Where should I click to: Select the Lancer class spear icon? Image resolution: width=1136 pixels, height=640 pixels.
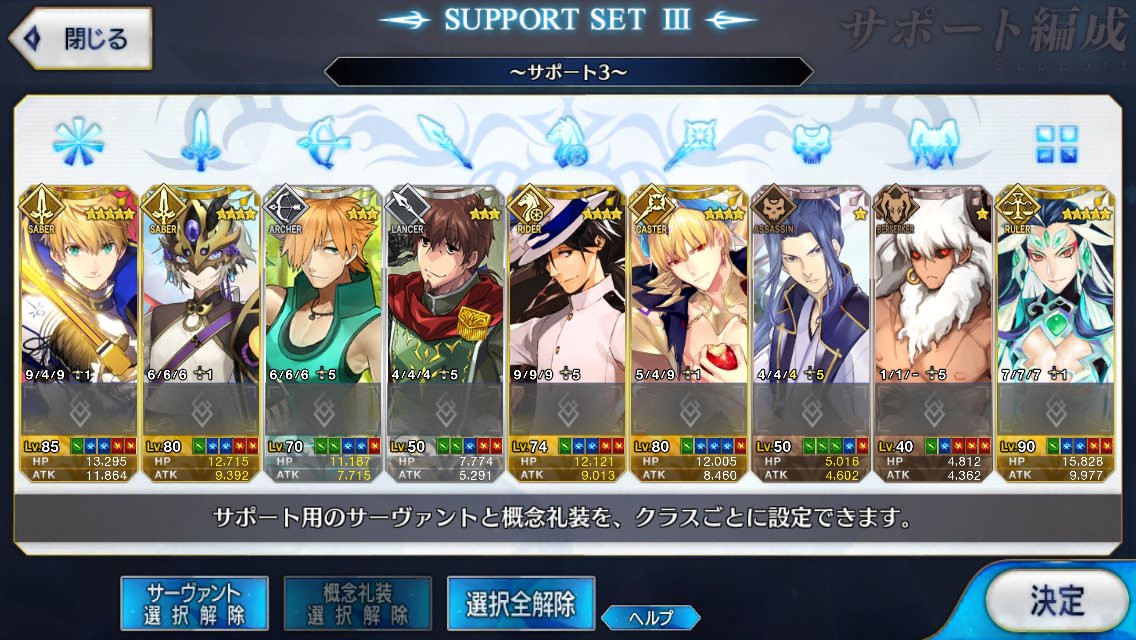[445, 141]
